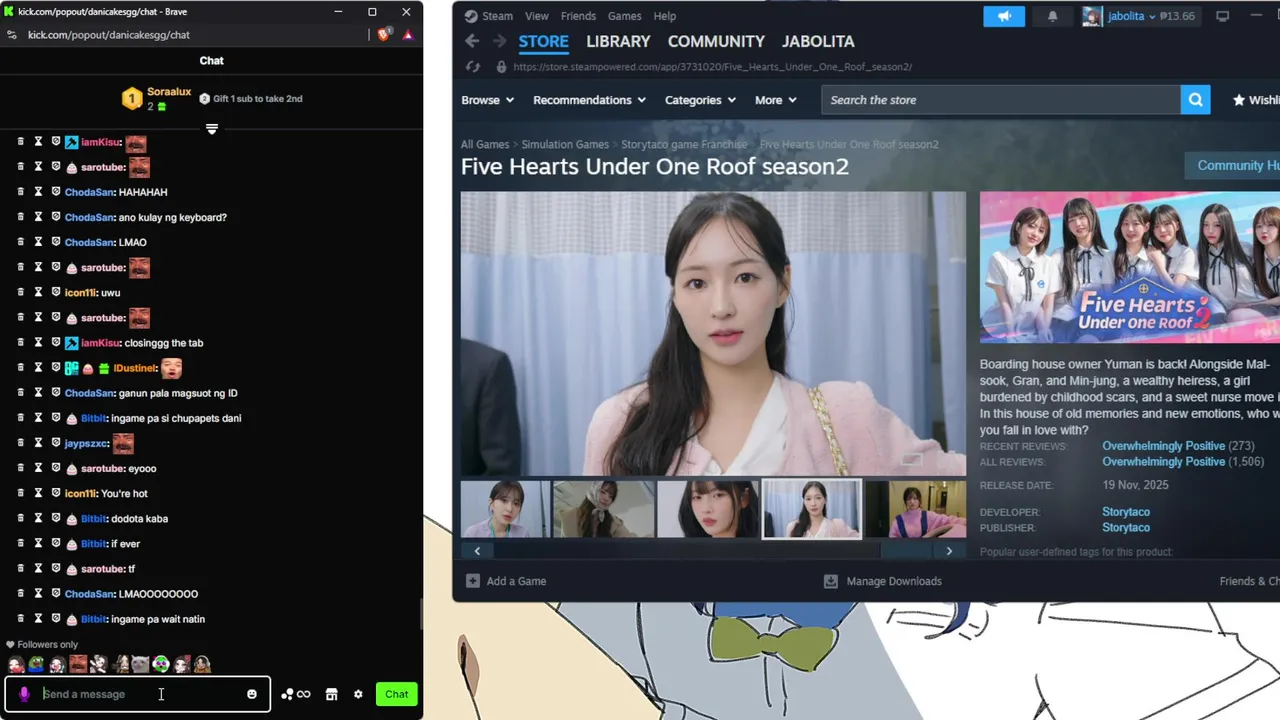Screen dimensions: 1280x720
Task: Timeout icon11i on the 'uwu' message
Action: pyautogui.click(x=38, y=292)
